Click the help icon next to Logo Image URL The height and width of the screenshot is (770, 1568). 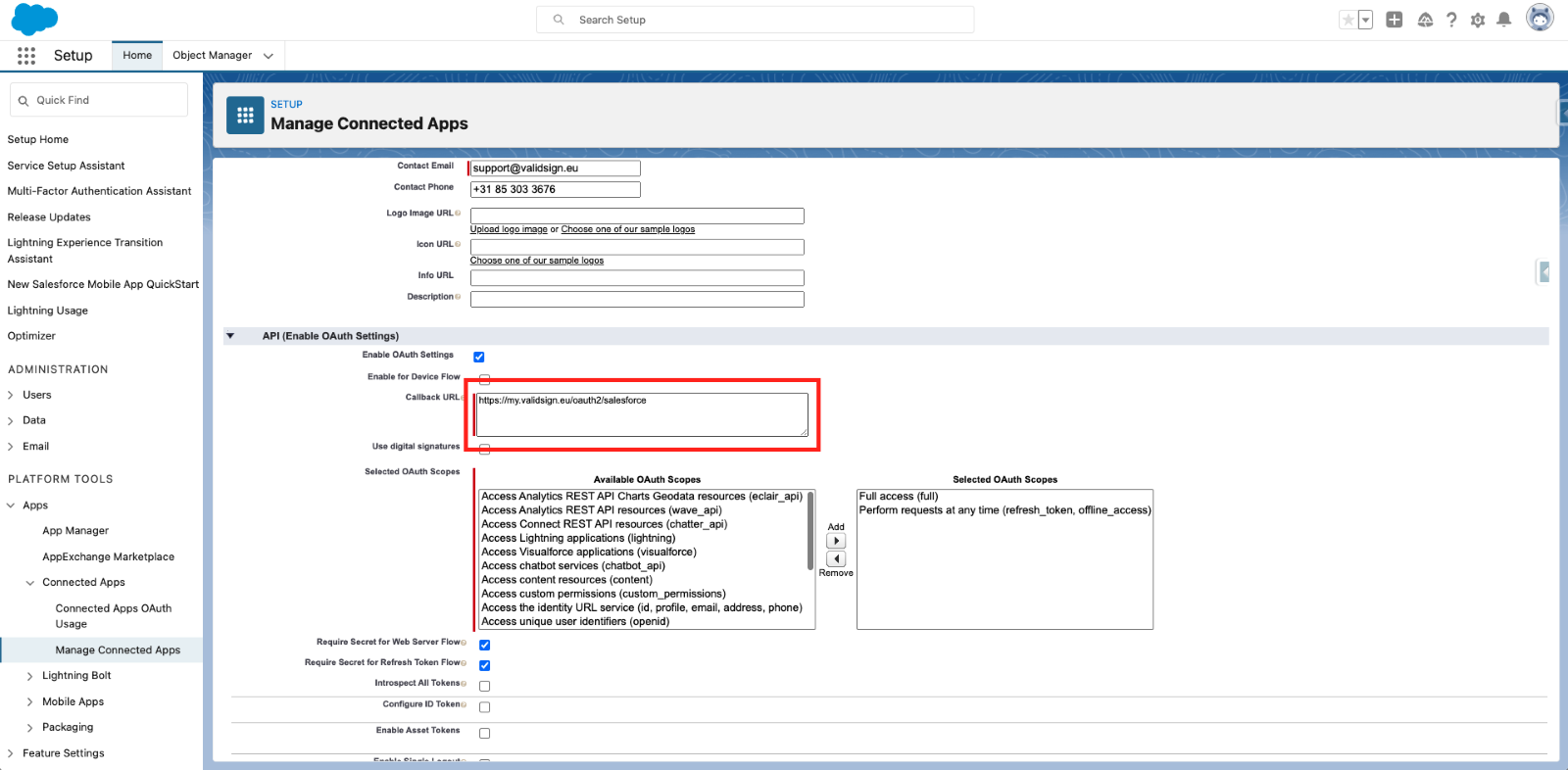click(458, 214)
